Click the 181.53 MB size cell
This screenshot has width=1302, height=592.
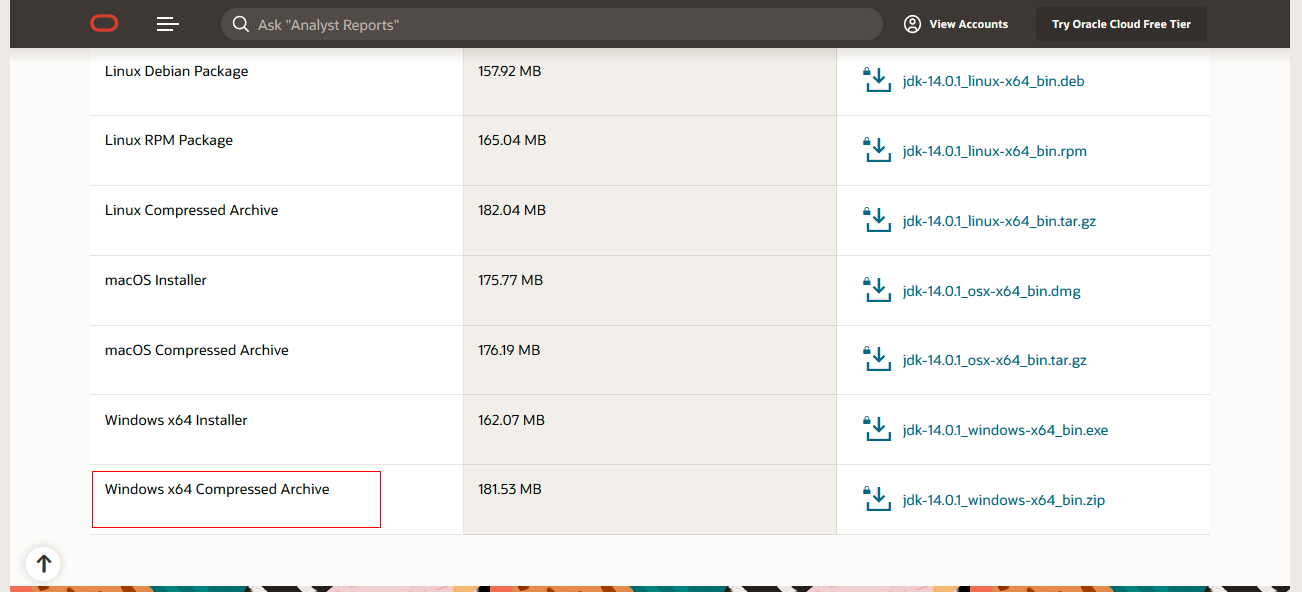(x=650, y=499)
